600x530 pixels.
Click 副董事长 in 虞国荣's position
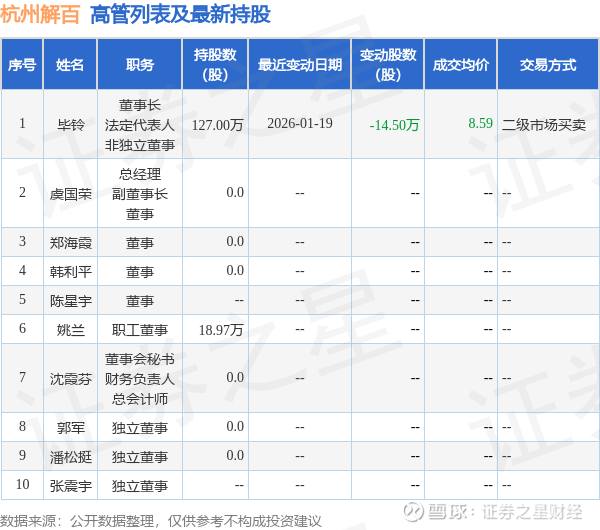[x=140, y=194]
